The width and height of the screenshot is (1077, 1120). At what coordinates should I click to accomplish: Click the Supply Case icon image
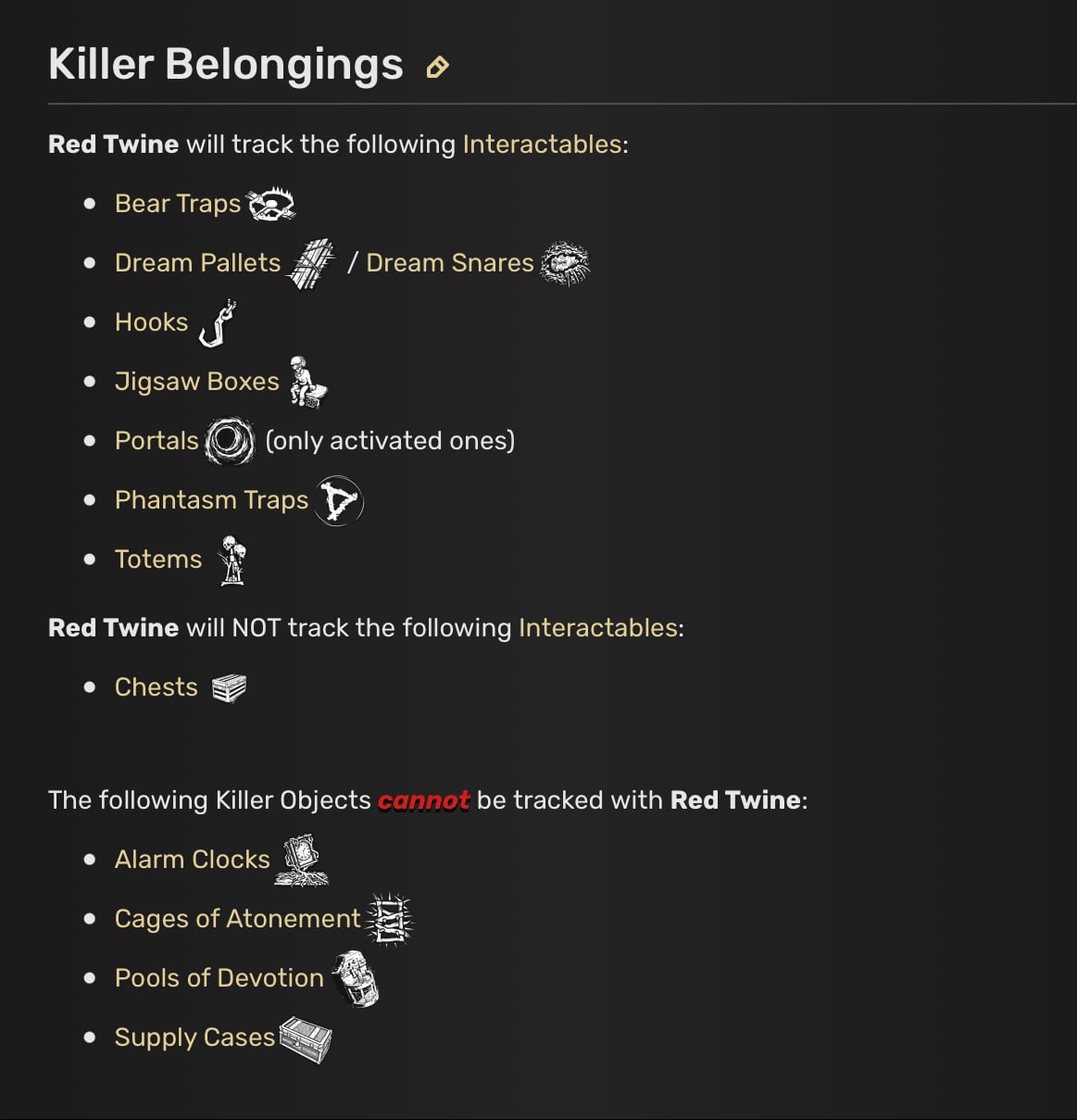pyautogui.click(x=306, y=1039)
